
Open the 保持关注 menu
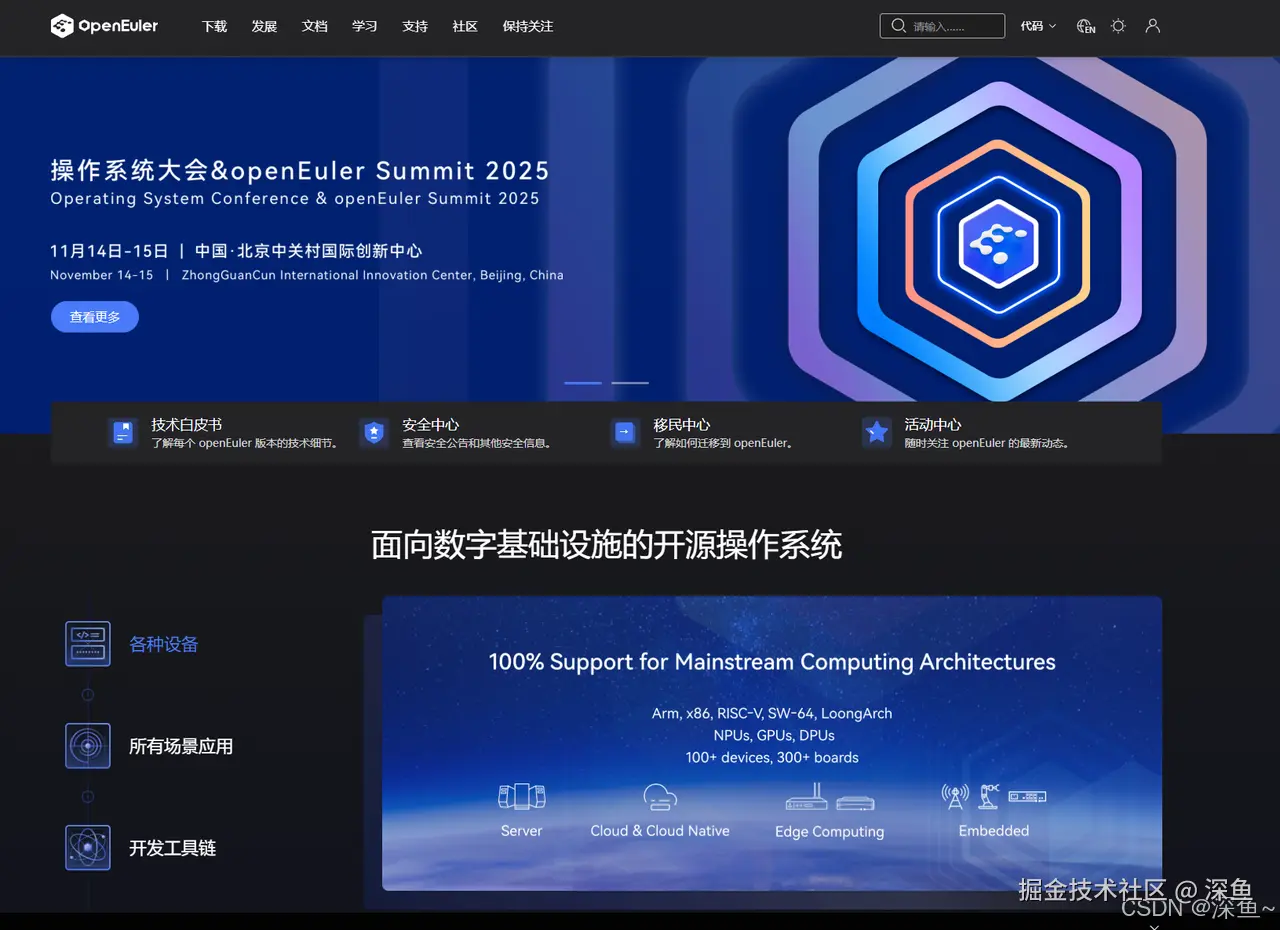click(x=528, y=27)
